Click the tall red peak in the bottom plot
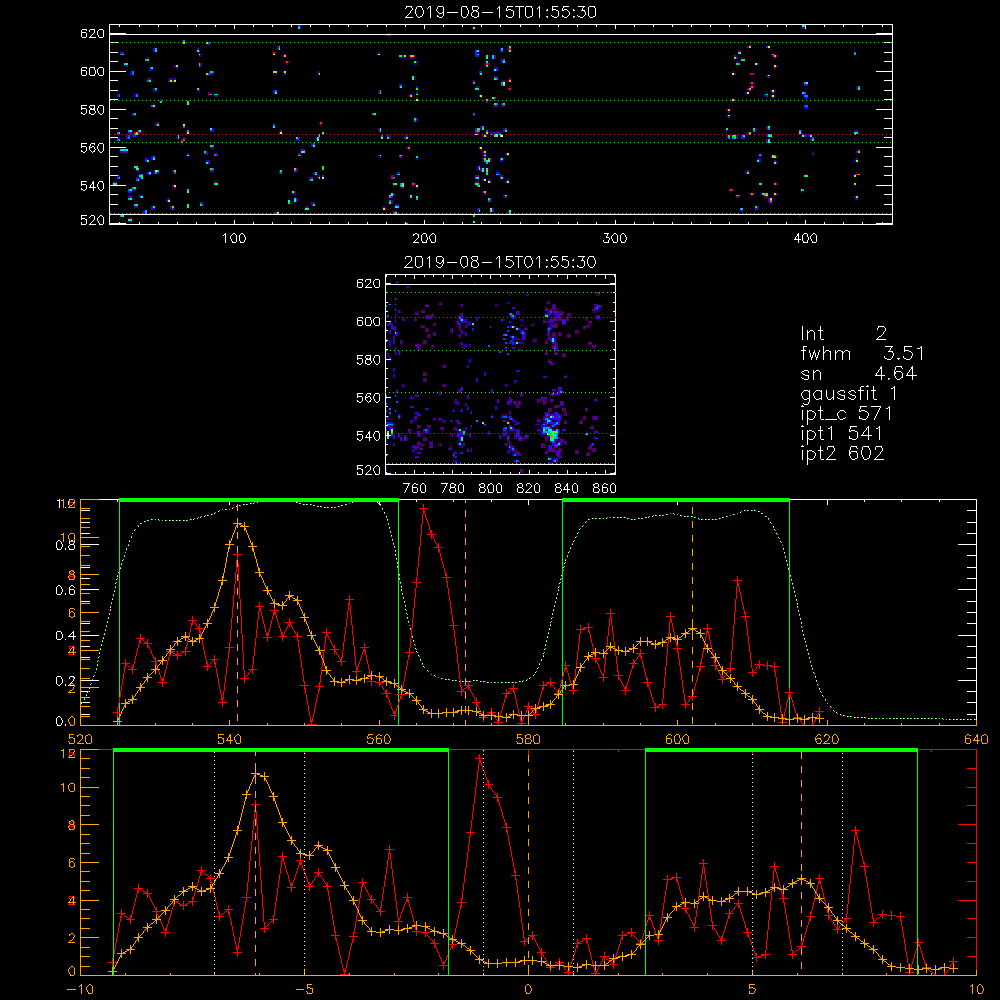1000x1000 pixels. click(480, 758)
